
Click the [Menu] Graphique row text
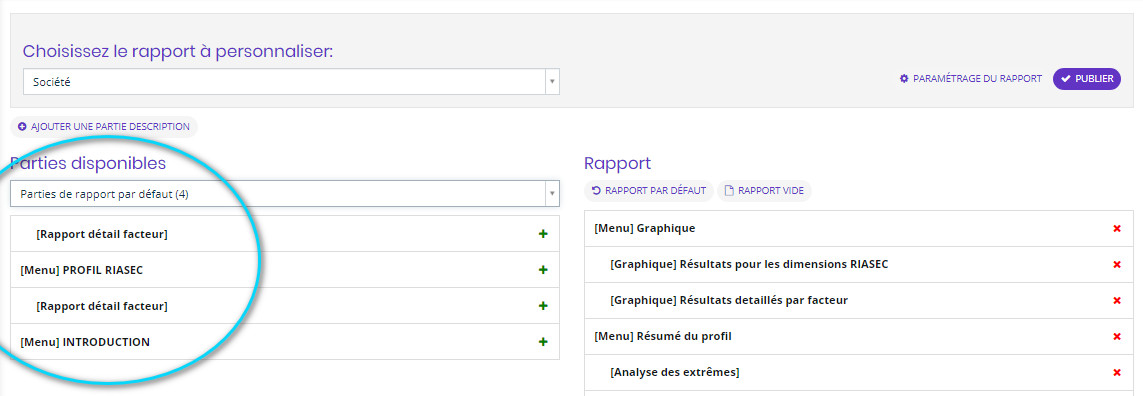coord(644,228)
